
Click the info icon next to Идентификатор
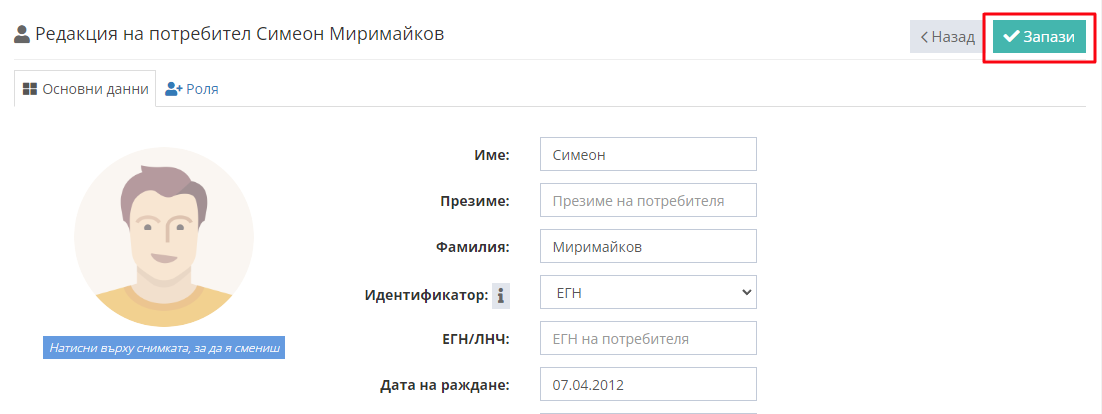pos(500,296)
